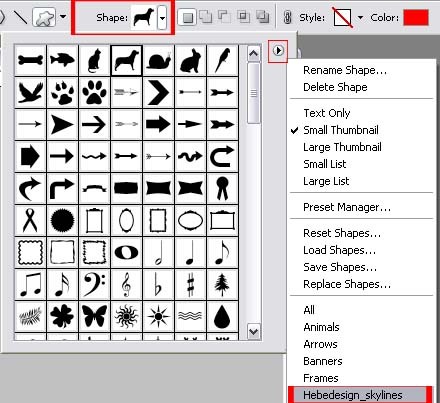The height and width of the screenshot is (403, 440).
Task: Choose Load Shapes menu item
Action: coord(340,250)
